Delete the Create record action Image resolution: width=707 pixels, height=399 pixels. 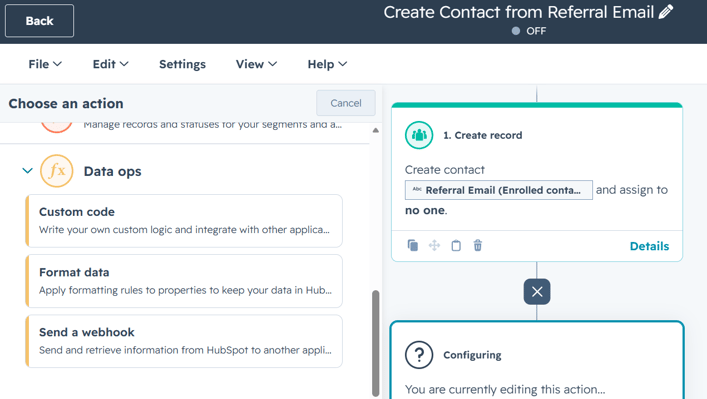477,245
